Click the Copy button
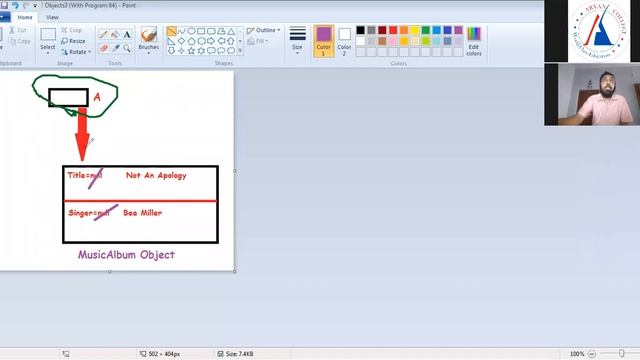640x360 pixels. pos(20,41)
